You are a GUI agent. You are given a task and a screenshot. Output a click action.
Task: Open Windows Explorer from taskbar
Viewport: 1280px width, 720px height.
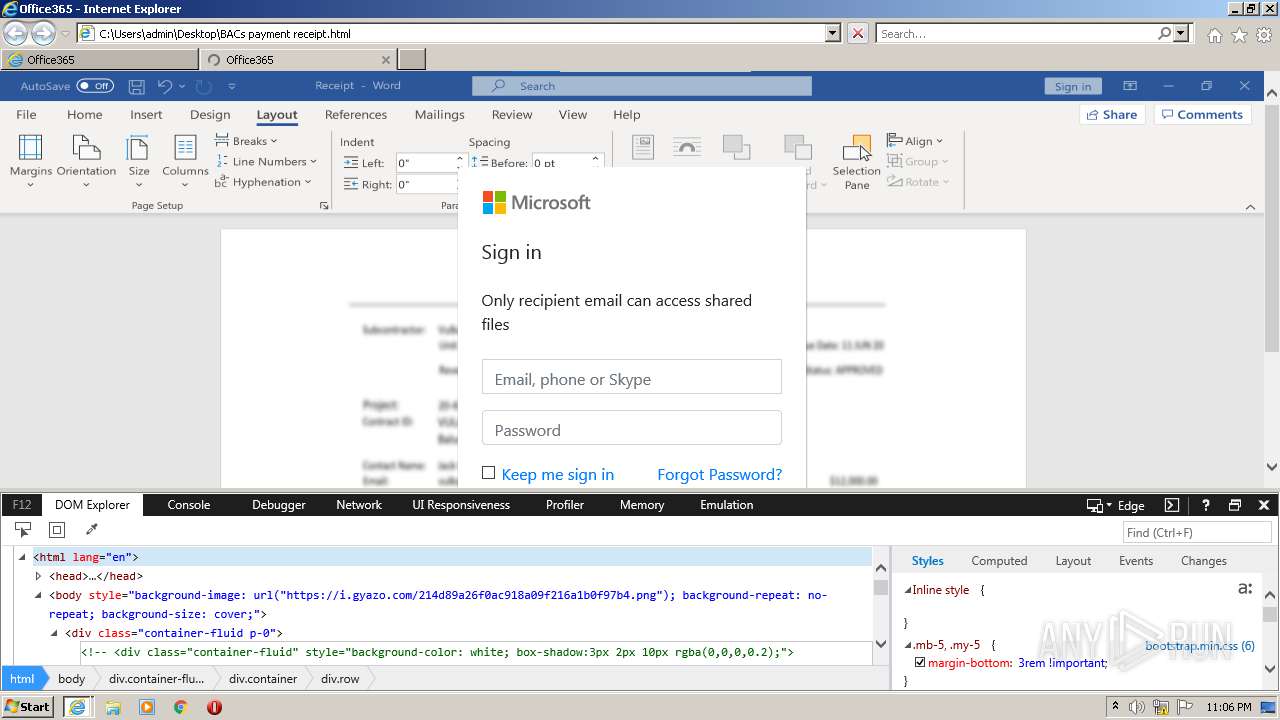tap(113, 707)
